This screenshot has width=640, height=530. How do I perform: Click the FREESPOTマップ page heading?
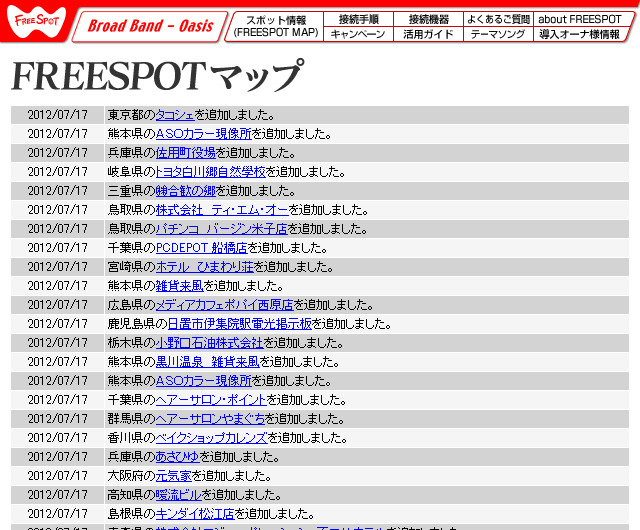[x=158, y=76]
